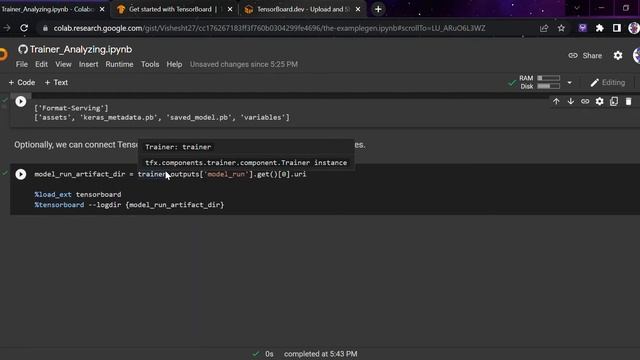The width and height of the screenshot is (640, 360).
Task: Open the Tools menu
Action: click(x=150, y=64)
